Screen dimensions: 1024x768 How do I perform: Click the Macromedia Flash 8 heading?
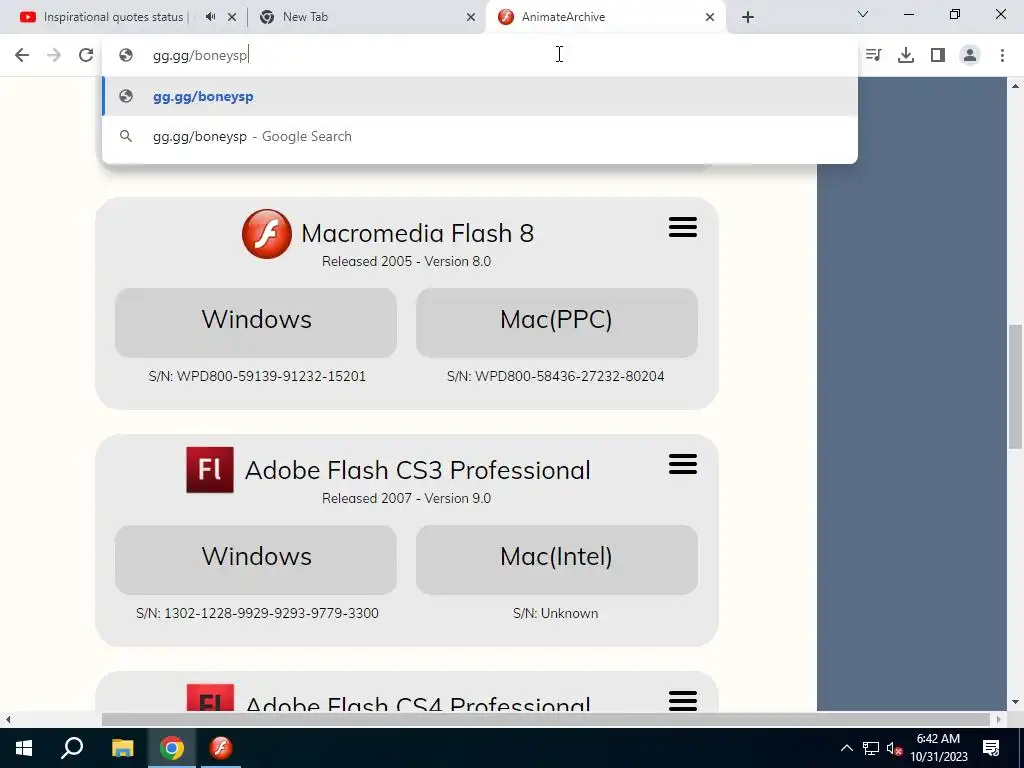point(417,233)
